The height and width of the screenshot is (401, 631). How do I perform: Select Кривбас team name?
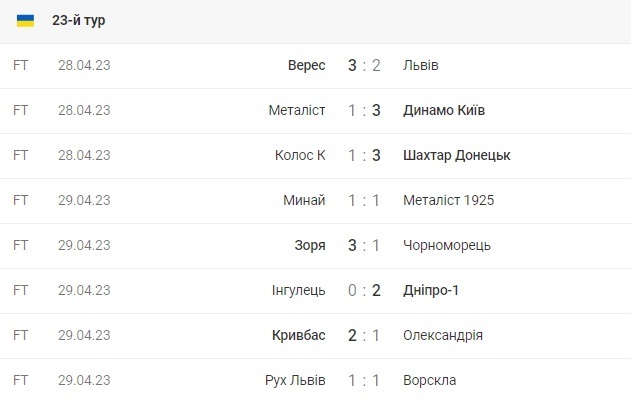tap(298, 335)
